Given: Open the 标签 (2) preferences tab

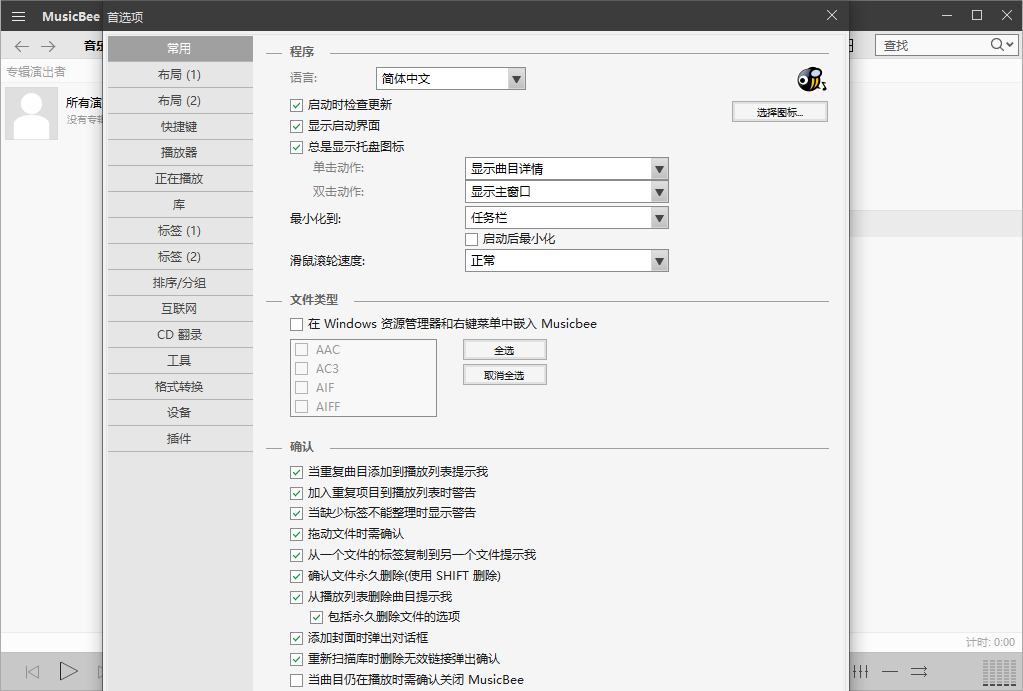Looking at the screenshot, I should click(180, 257).
